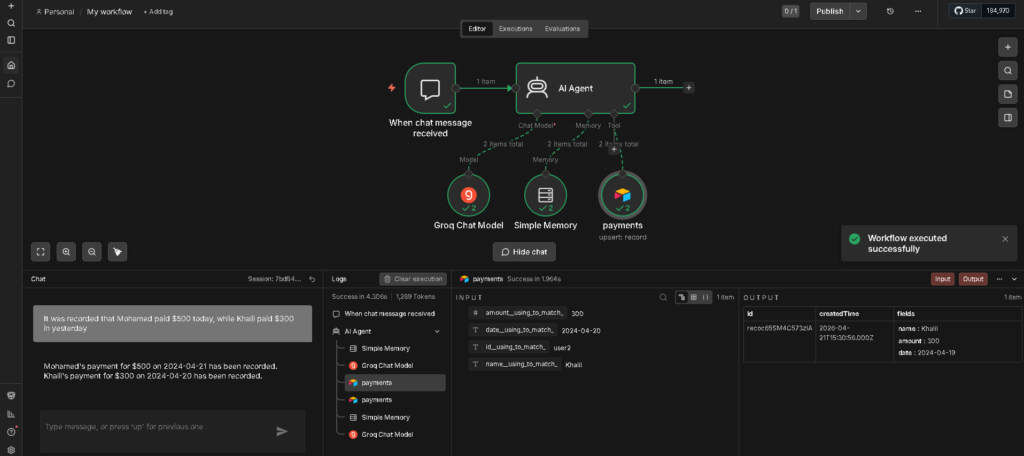Select the chat trigger node icon
Screen dimensions: 1024x456
430,88
